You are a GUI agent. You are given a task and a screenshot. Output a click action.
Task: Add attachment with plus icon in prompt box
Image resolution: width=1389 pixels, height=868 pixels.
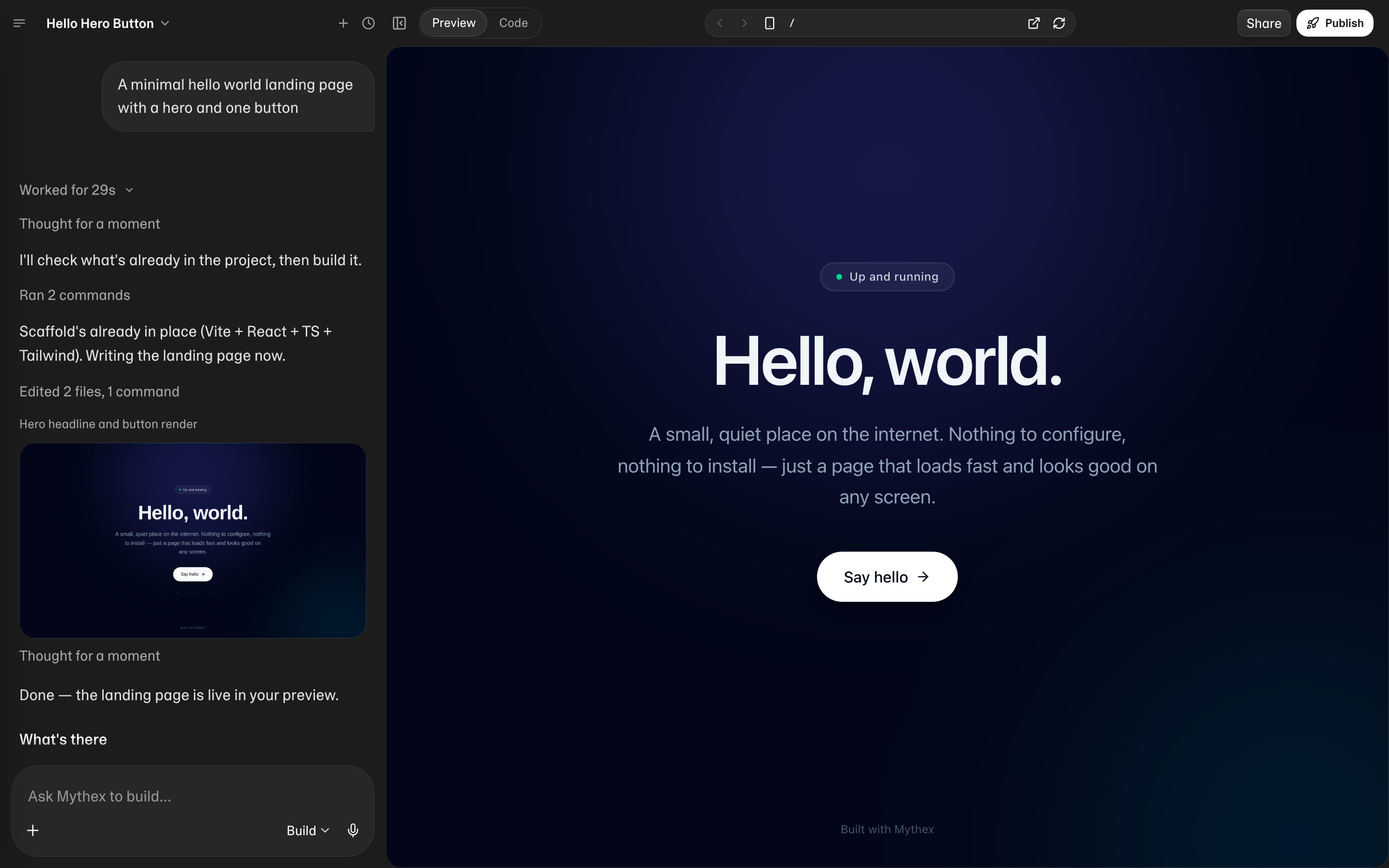[33, 830]
